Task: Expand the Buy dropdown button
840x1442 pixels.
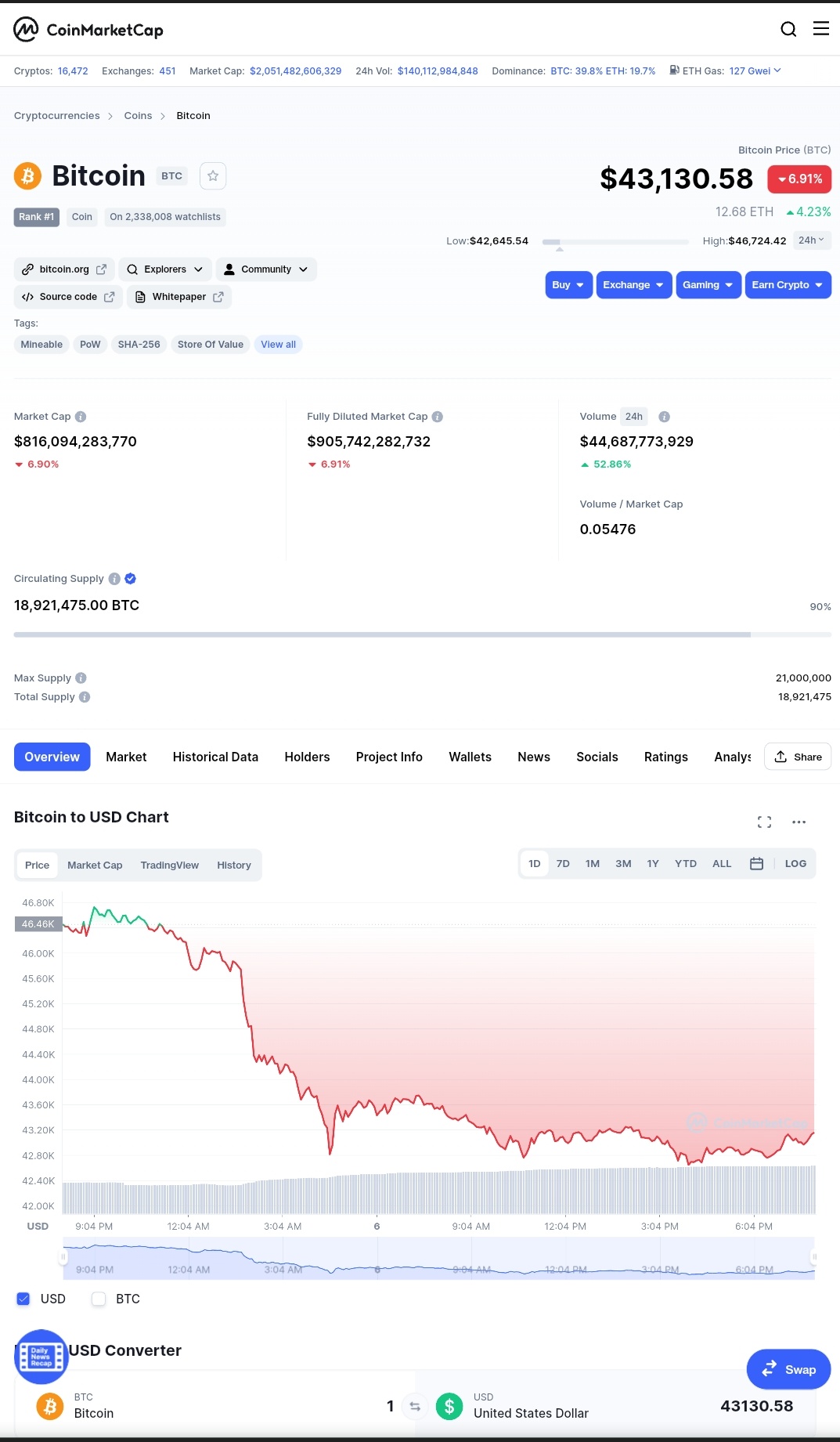Action: 568,285
